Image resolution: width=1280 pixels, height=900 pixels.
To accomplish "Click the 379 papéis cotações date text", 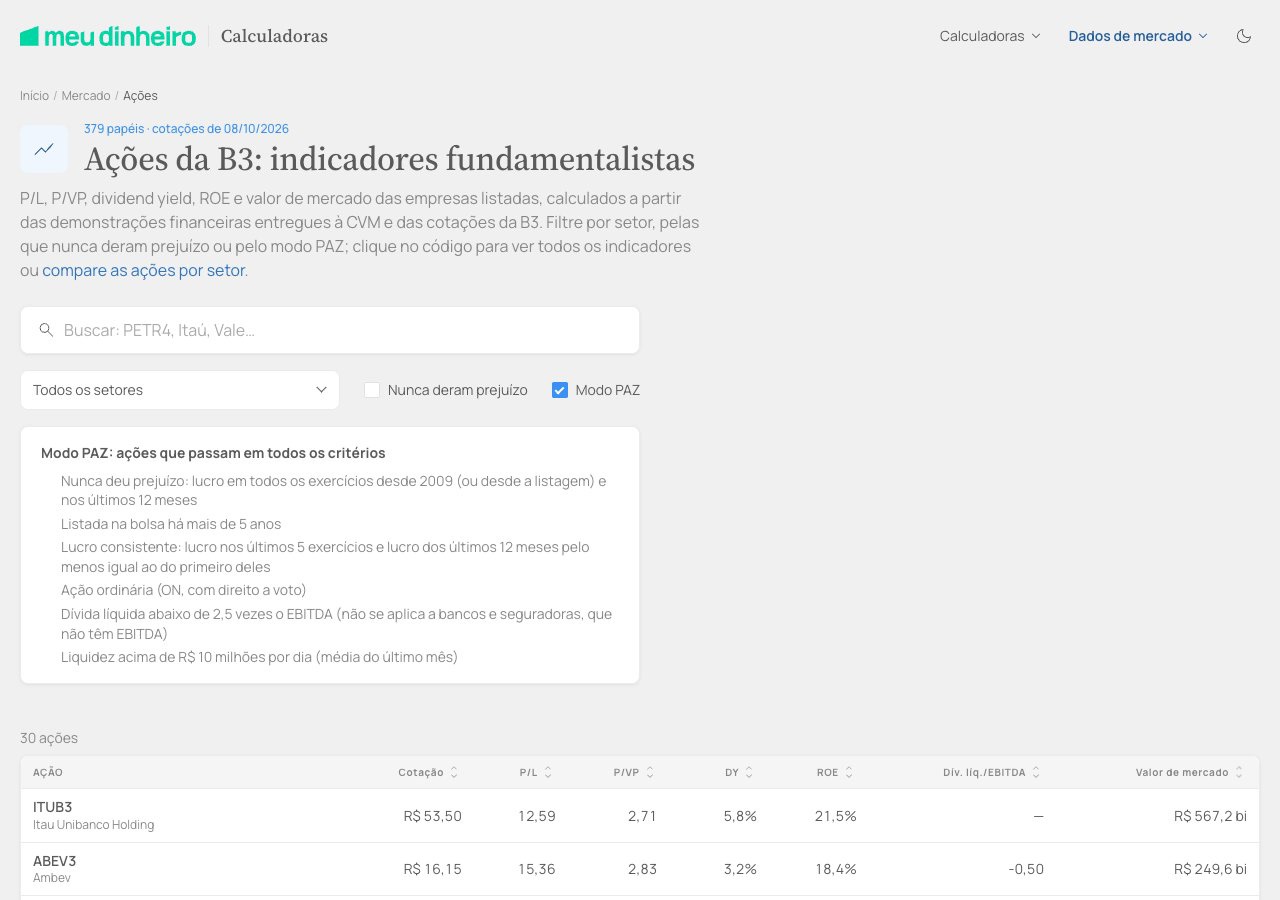I will [186, 129].
